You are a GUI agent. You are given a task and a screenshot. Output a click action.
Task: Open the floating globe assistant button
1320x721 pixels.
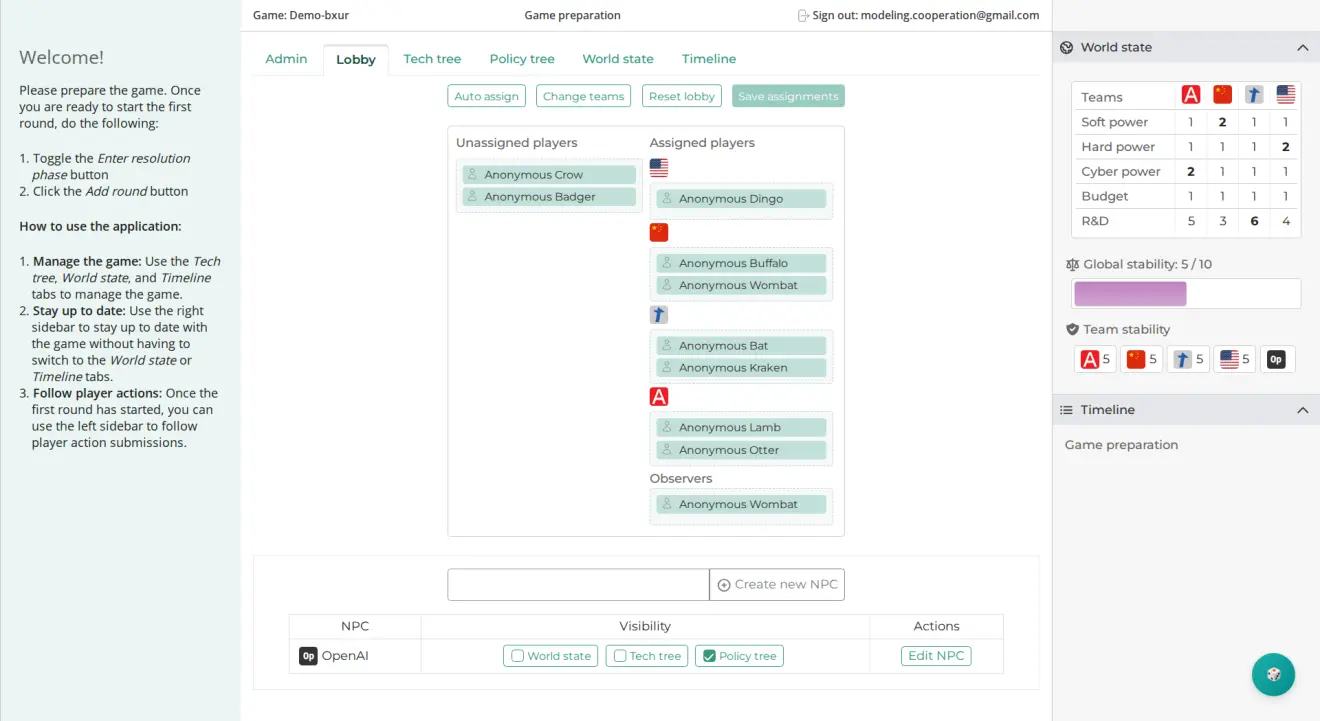click(x=1273, y=675)
